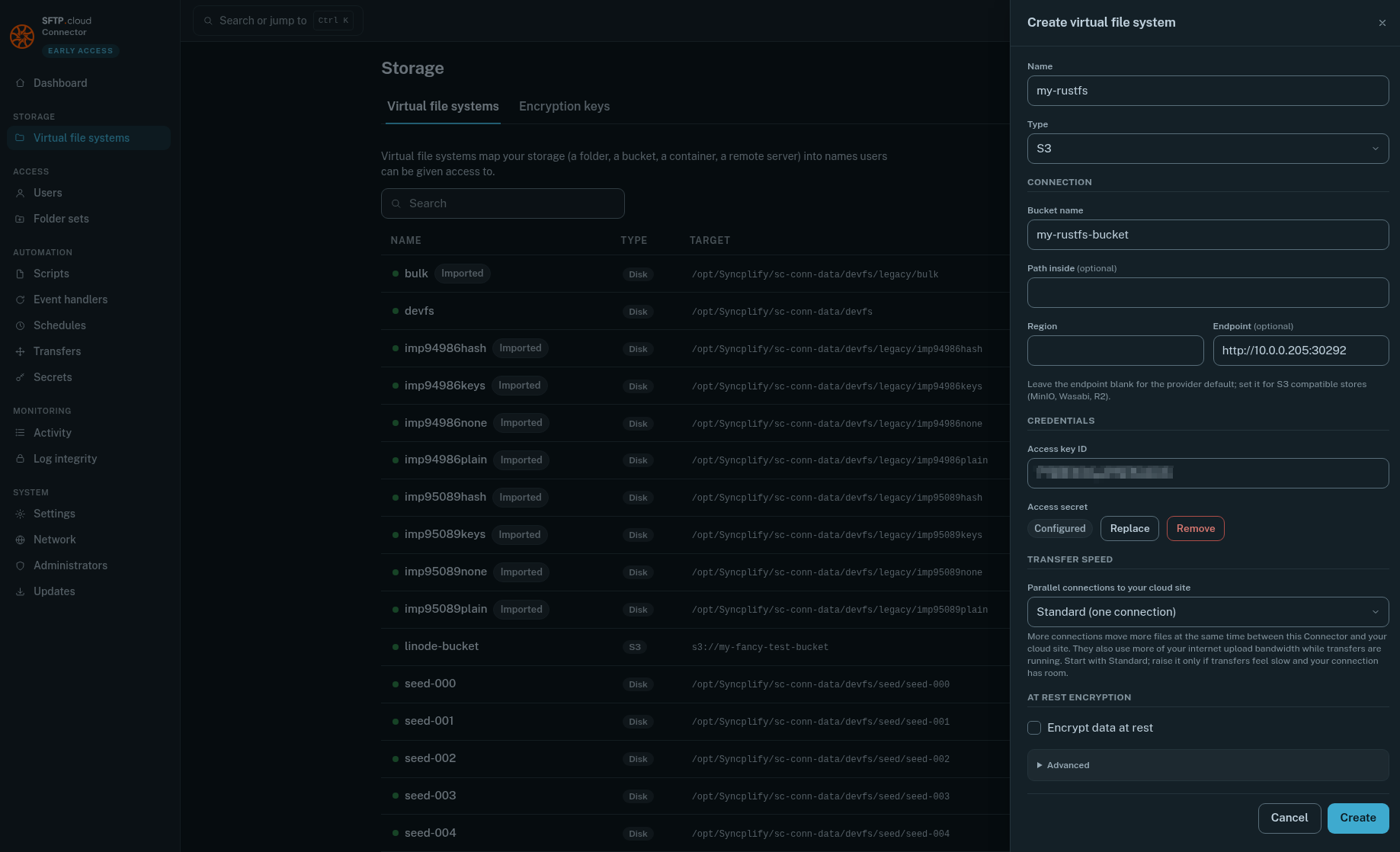Click the Create button
The image size is (1400, 852).
click(1358, 818)
